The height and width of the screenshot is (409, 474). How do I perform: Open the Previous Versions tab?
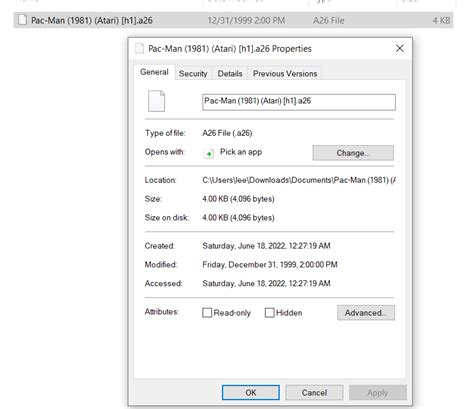(285, 74)
